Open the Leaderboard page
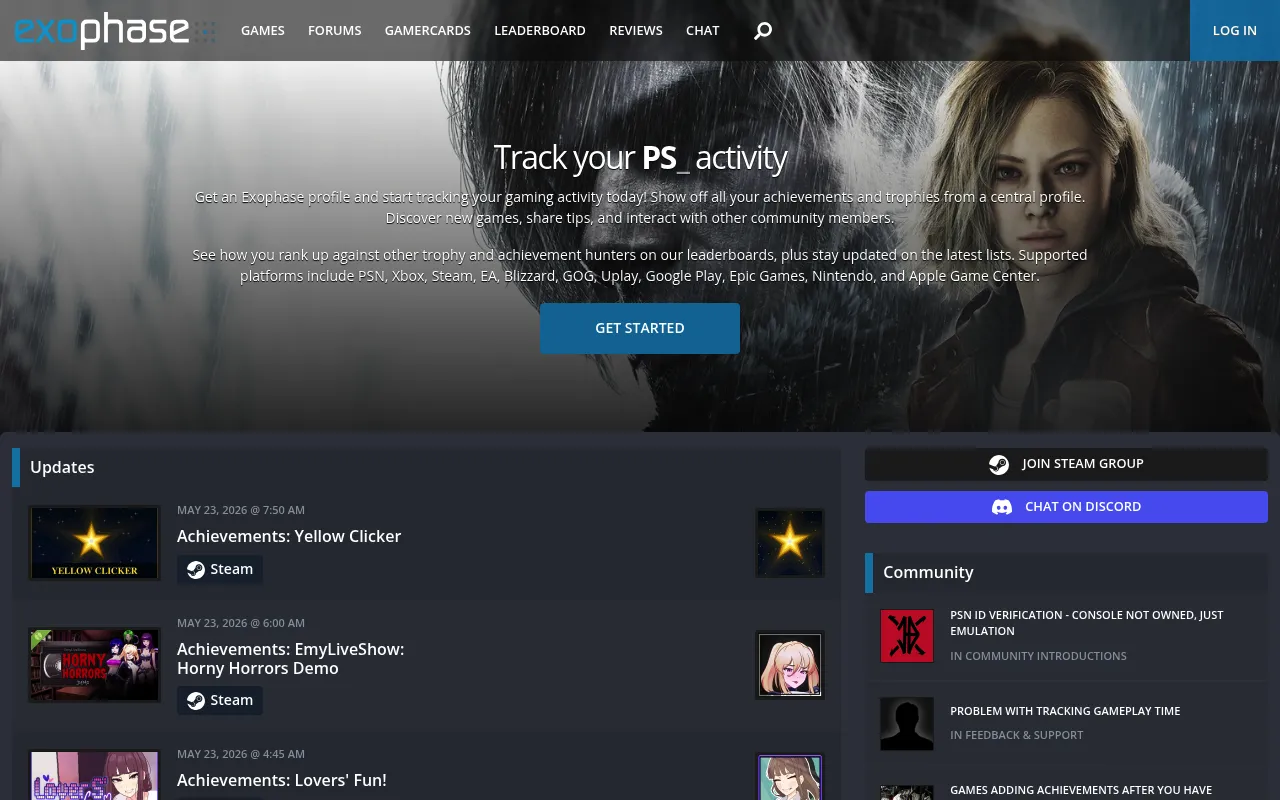1280x800 pixels. [540, 30]
